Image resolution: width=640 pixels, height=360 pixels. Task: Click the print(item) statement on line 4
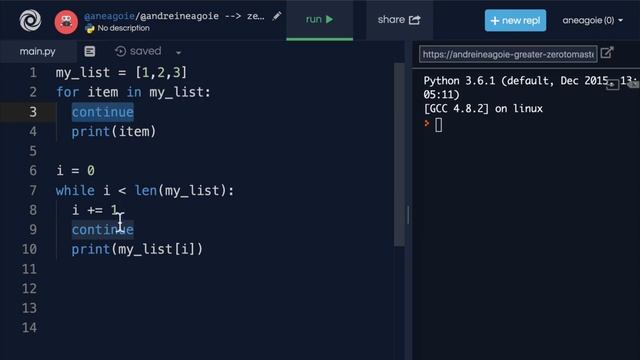pyautogui.click(x=114, y=132)
